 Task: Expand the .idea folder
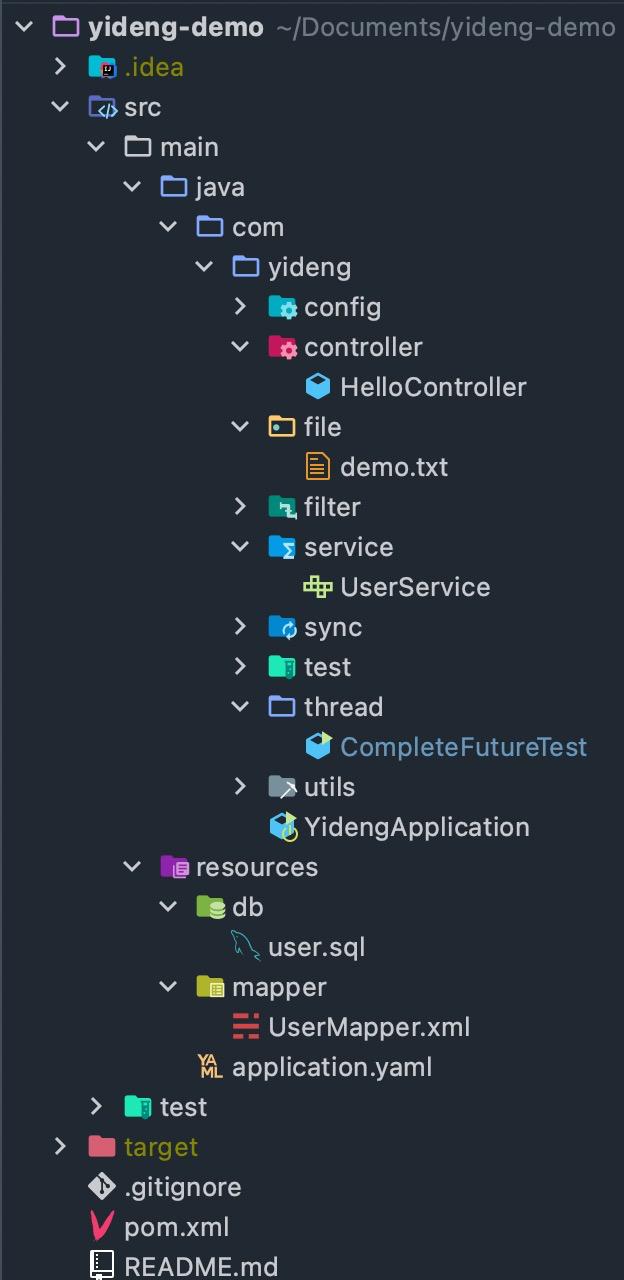(60, 66)
